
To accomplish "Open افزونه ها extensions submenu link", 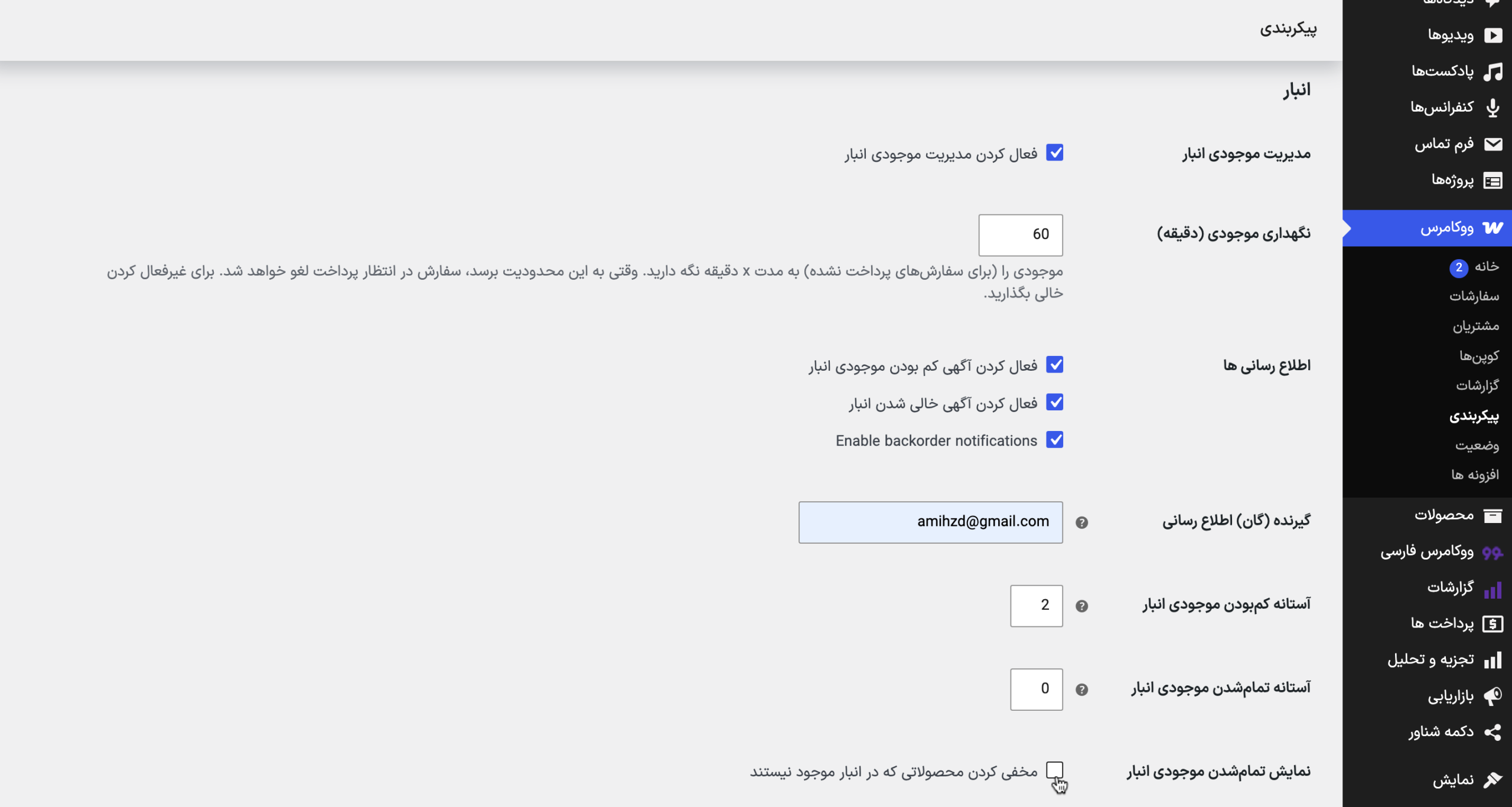I will (1475, 475).
